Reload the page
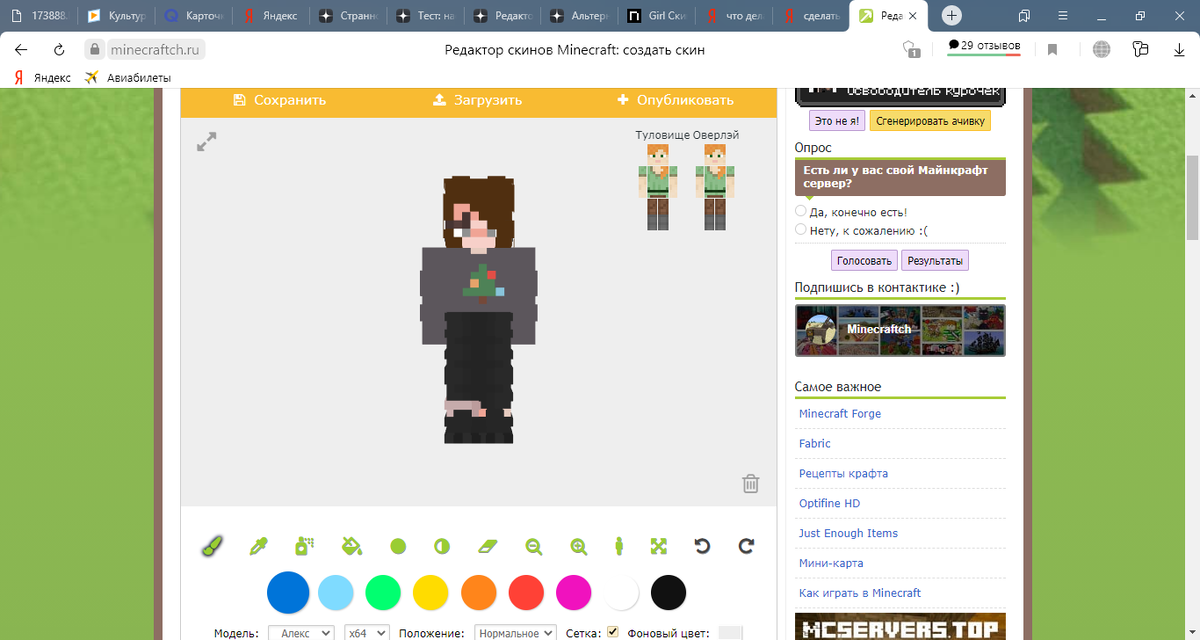Viewport: 1200px width, 640px height. tap(59, 50)
